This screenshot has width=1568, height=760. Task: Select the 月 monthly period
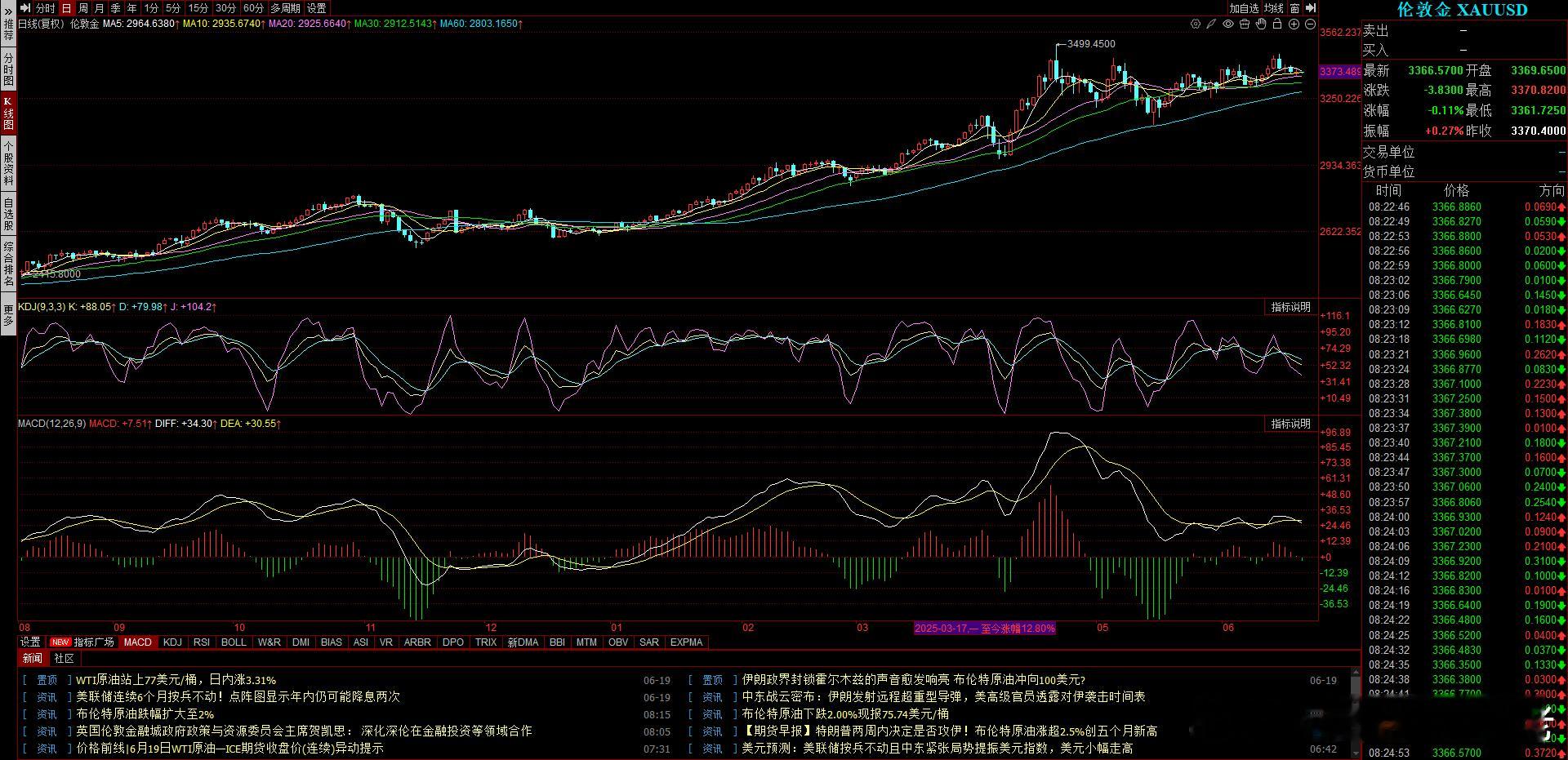(100, 8)
